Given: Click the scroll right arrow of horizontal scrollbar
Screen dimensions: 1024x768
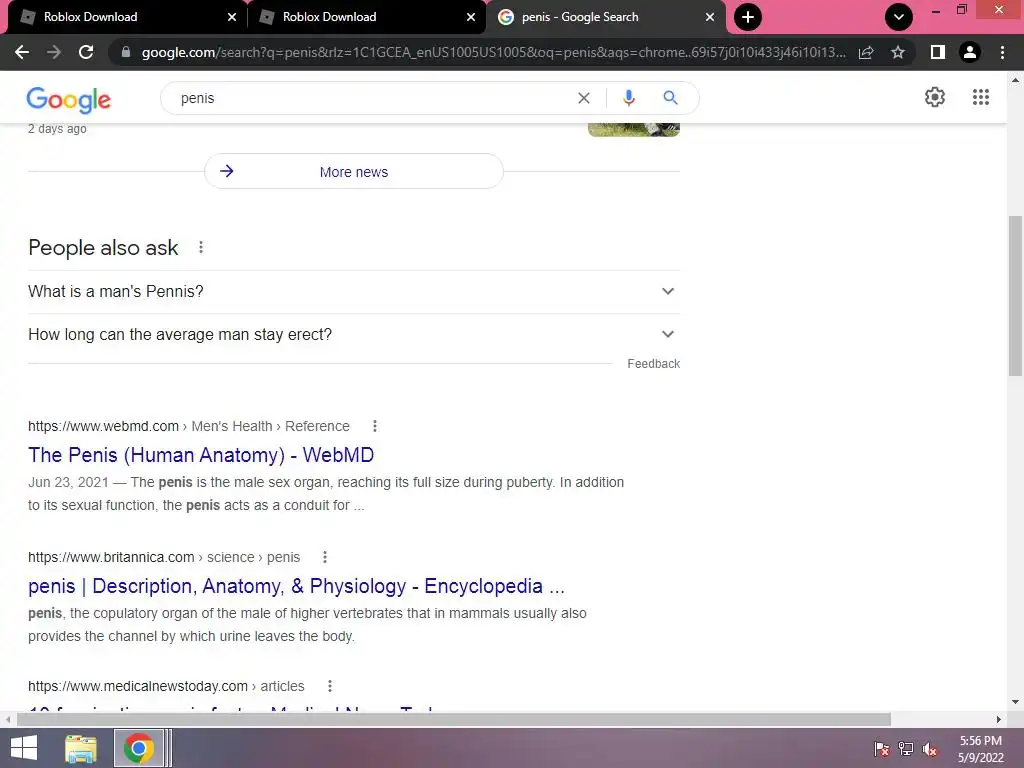Looking at the screenshot, I should click(x=999, y=720).
